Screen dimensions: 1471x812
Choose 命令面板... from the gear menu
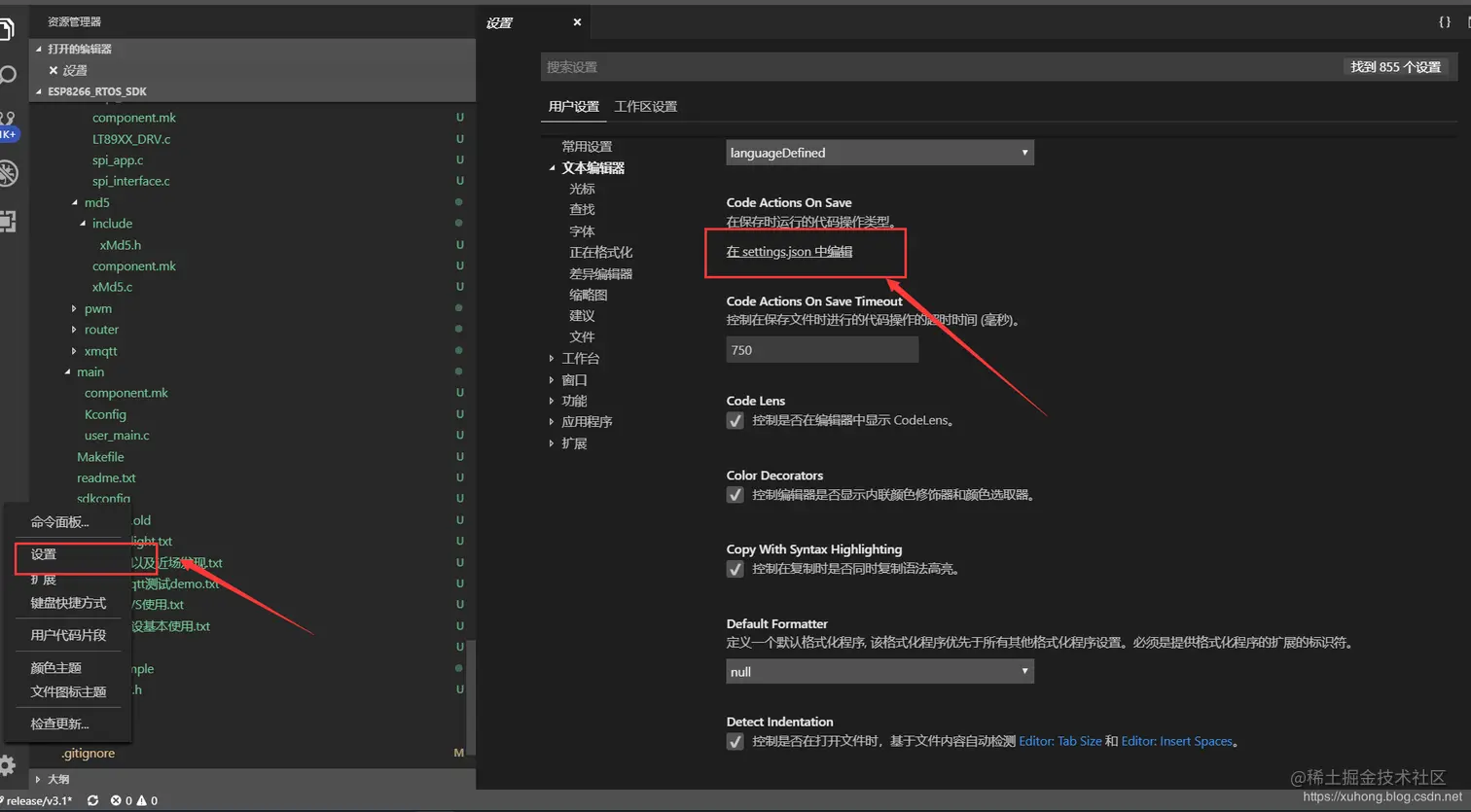59,522
